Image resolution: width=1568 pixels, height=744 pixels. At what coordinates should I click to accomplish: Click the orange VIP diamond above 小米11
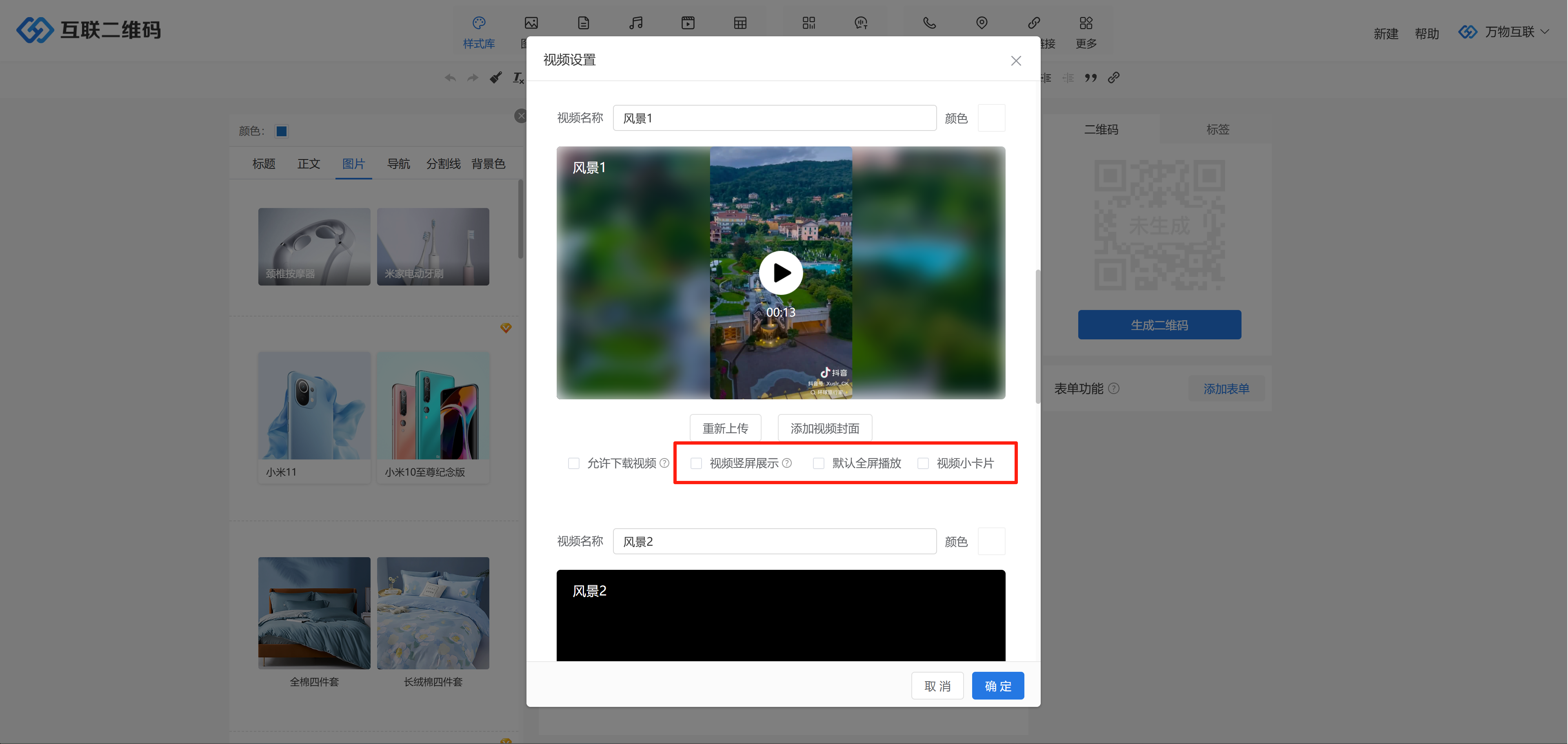[x=506, y=328]
